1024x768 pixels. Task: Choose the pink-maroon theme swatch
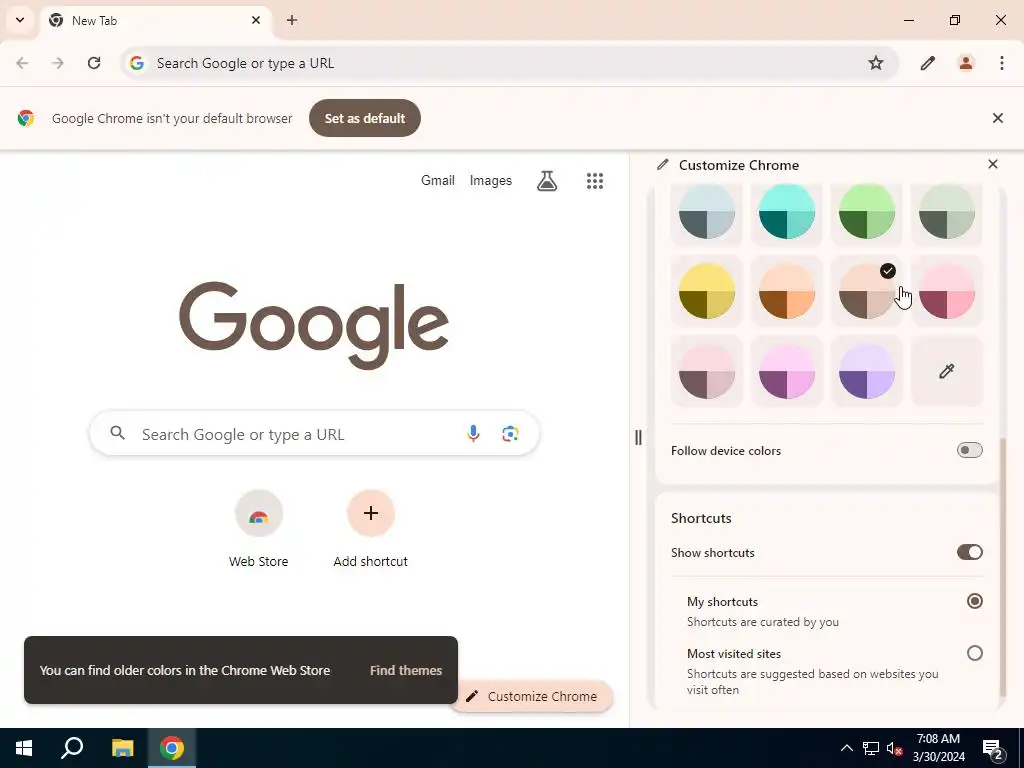[946, 291]
